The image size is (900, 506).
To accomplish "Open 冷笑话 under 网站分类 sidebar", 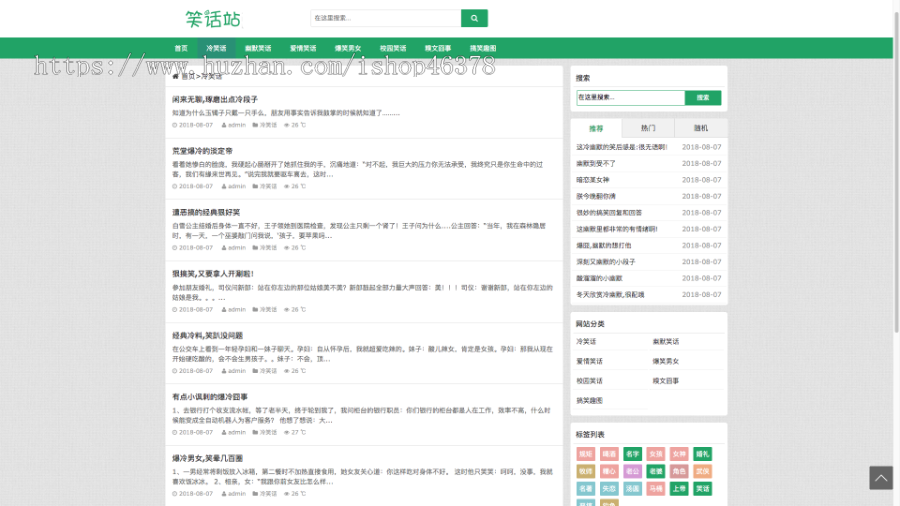I will [586, 341].
